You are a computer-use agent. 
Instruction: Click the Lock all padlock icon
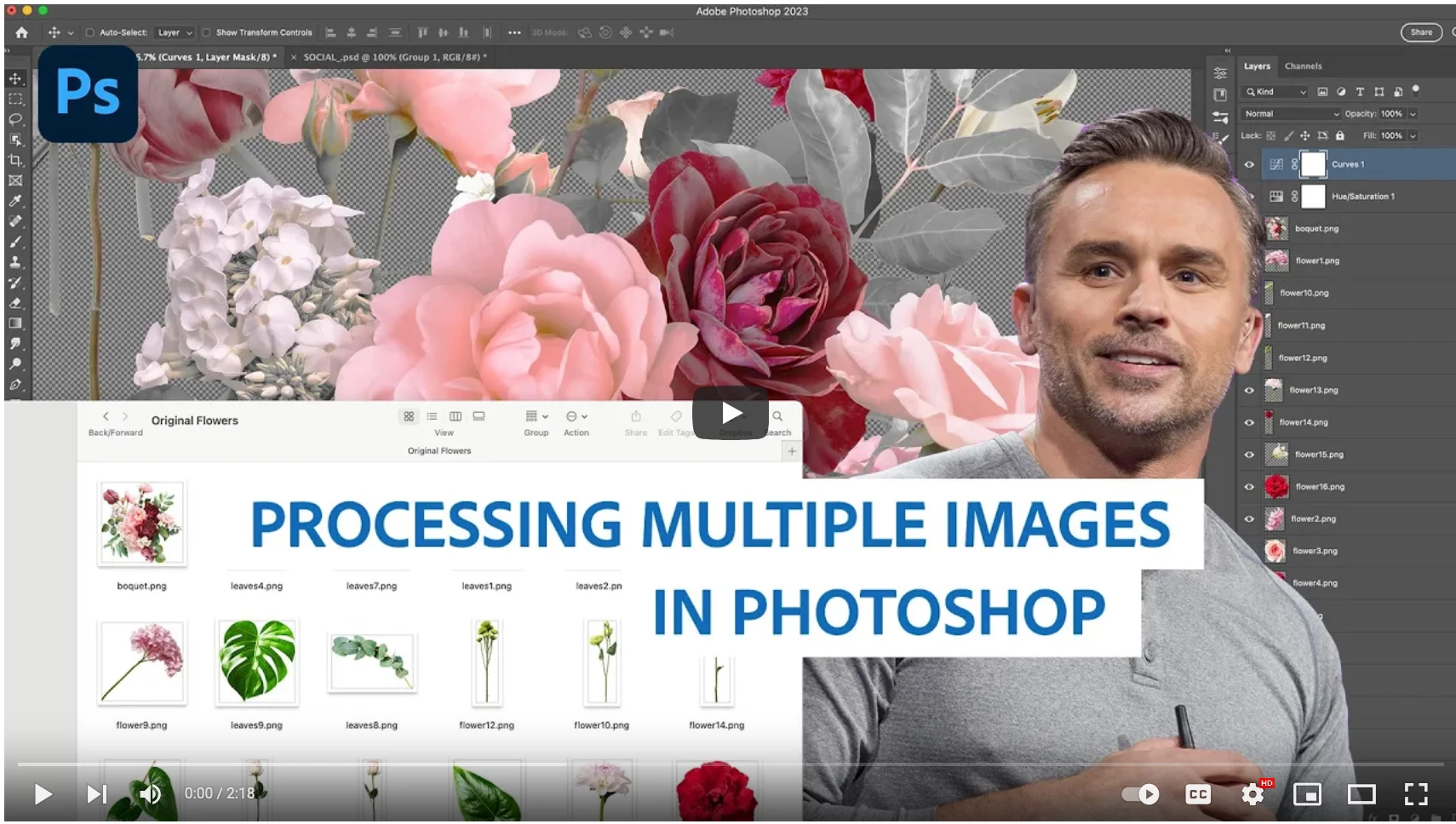(x=1340, y=135)
